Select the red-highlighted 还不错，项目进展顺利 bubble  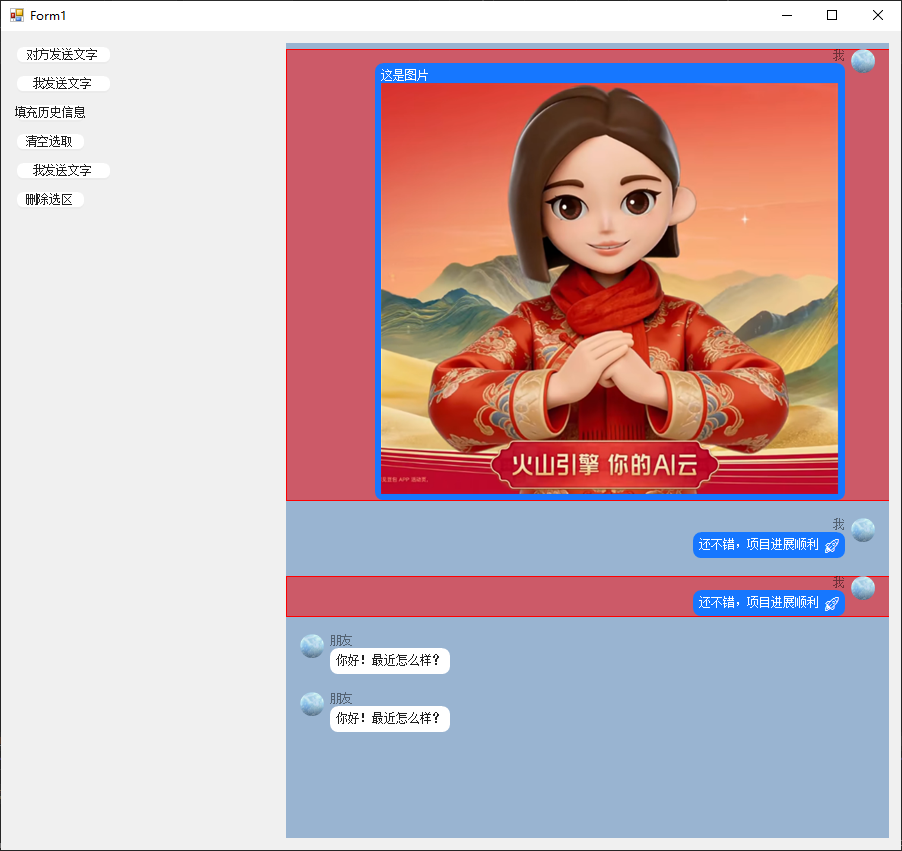click(x=769, y=603)
